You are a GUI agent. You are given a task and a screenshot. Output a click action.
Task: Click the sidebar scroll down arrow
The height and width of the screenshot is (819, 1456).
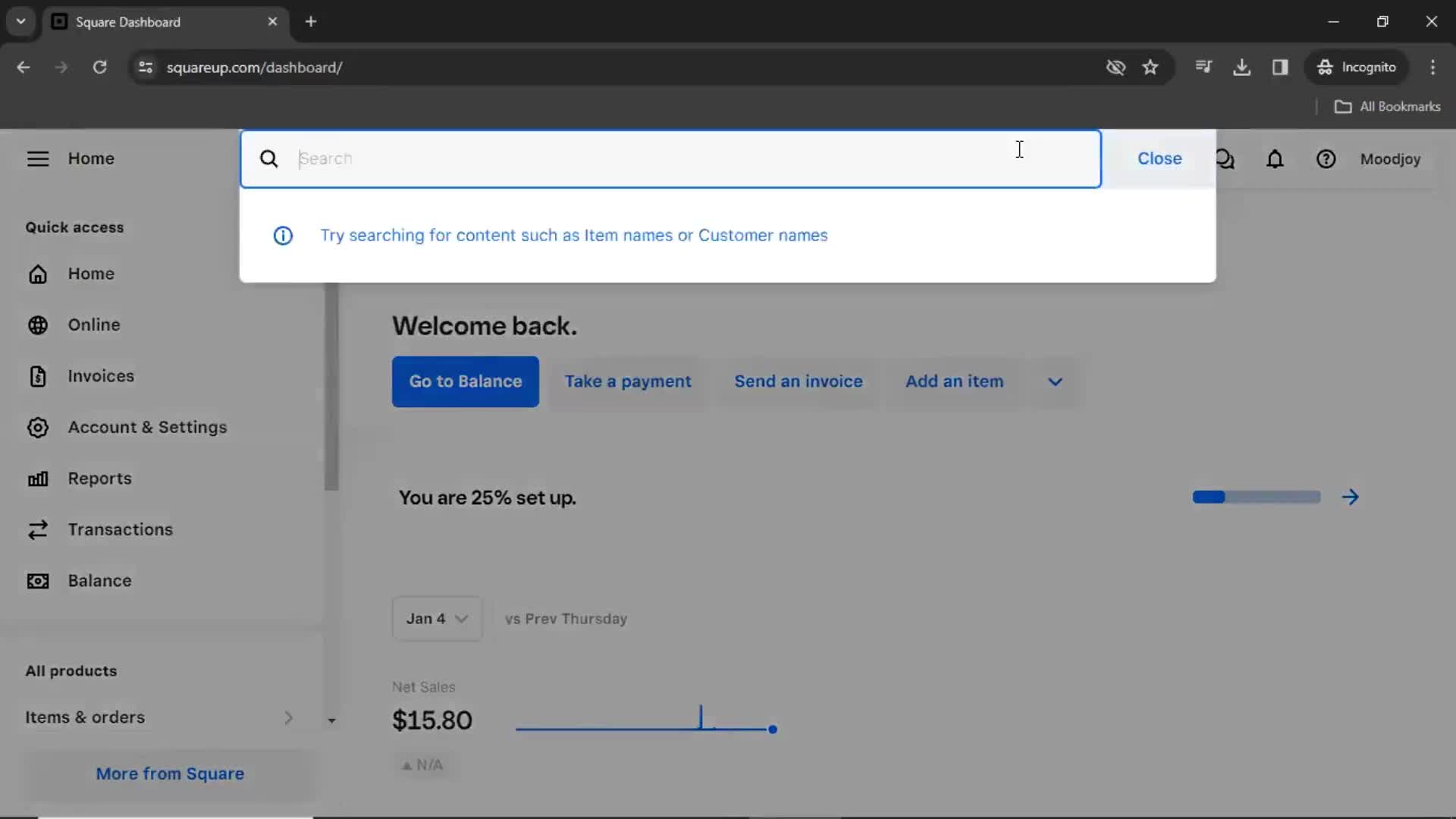[331, 721]
